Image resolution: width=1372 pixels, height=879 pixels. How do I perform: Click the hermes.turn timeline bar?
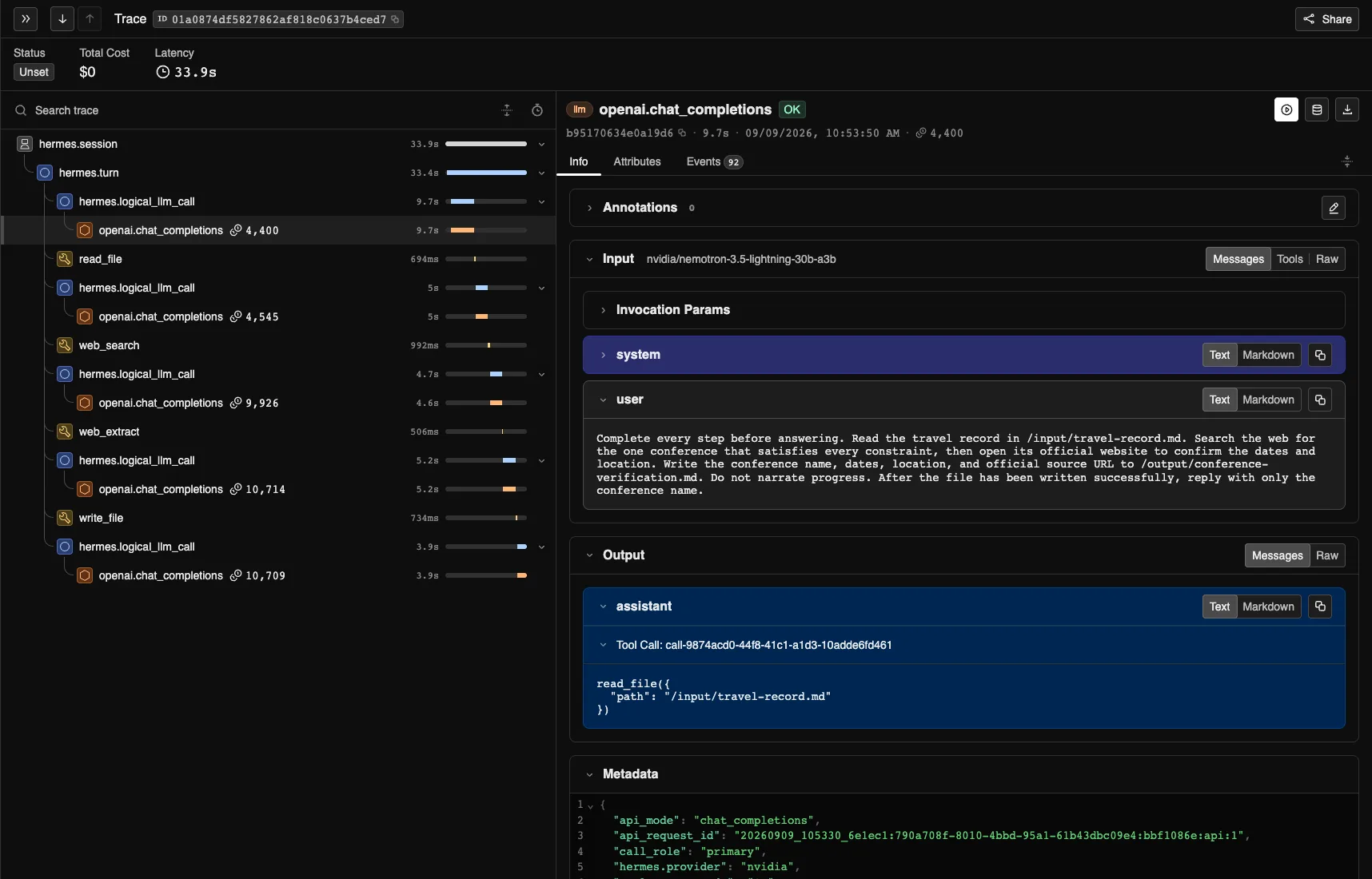point(486,173)
